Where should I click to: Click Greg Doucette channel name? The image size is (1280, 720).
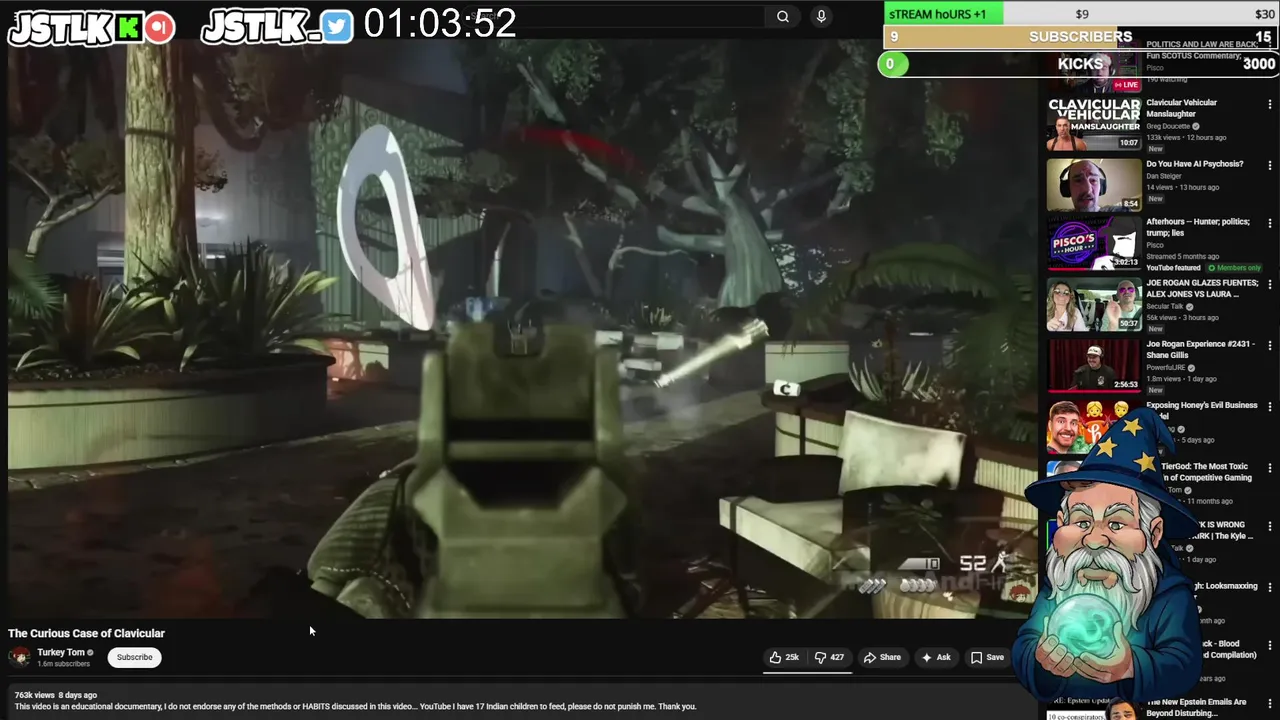(1168, 127)
